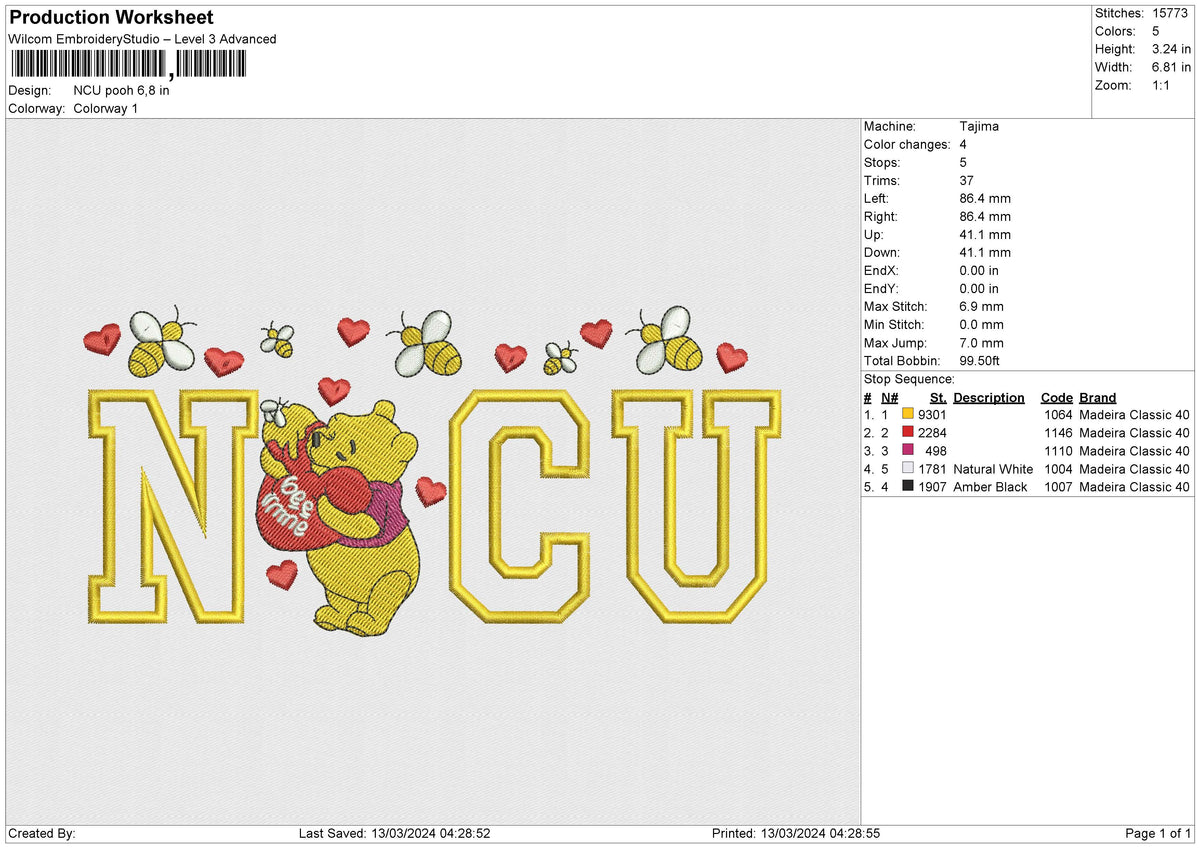Click the 'Stop Sequence:' heading
The width and height of the screenshot is (1200, 848).
click(909, 379)
